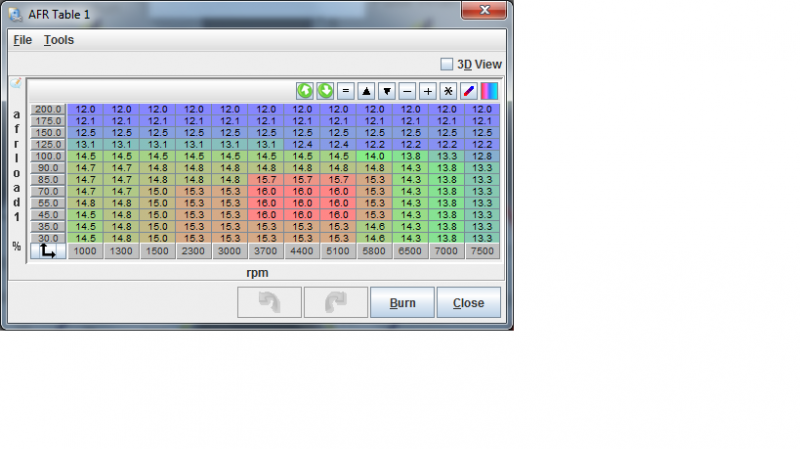Click the Burn button
Viewport: 800px width, 449px height.
click(402, 303)
